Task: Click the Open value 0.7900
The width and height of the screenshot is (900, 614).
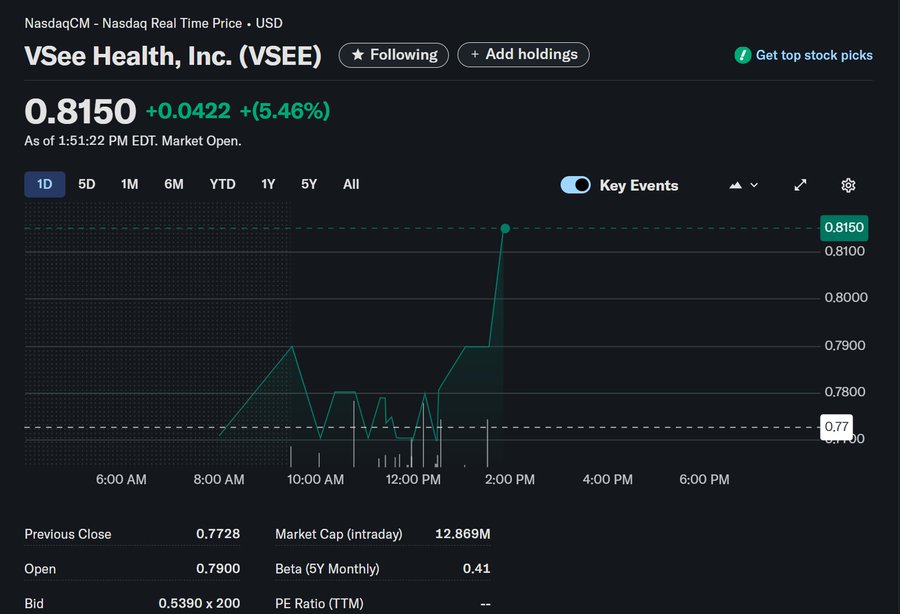Action: point(218,569)
